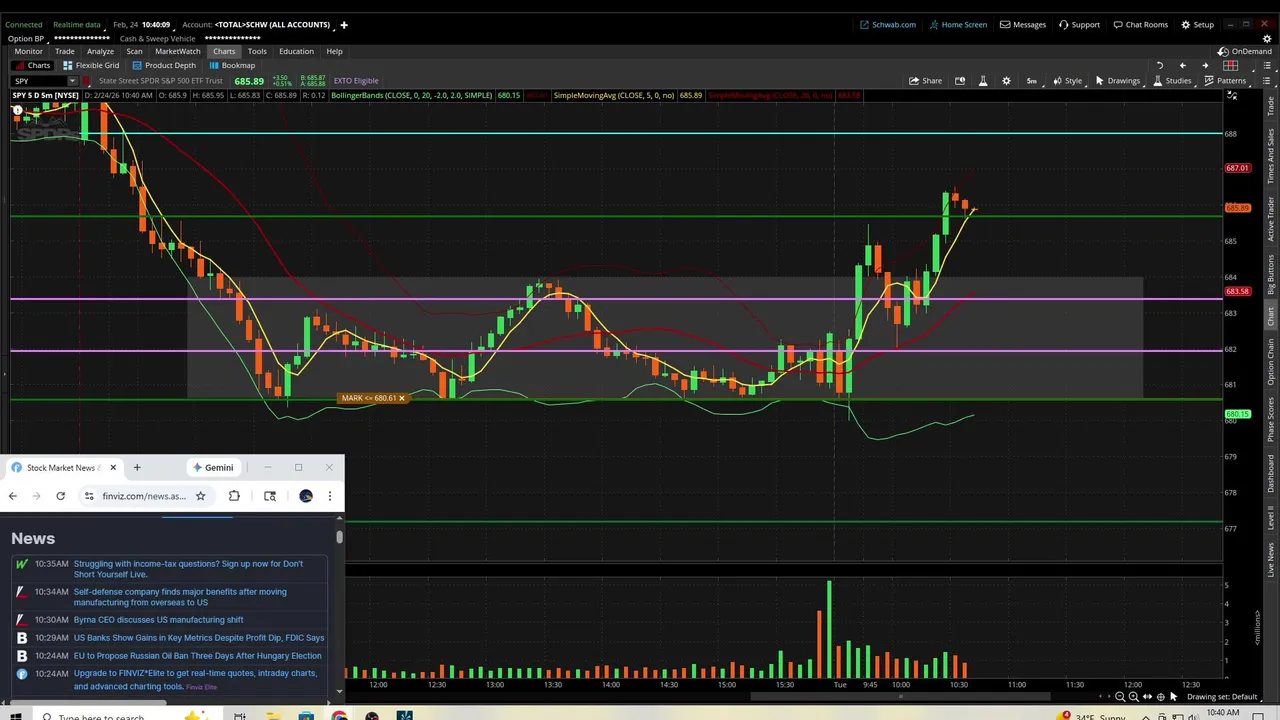Open 'EU to Propose Russian Oil Ban' headline
1280x720 pixels.
(x=198, y=656)
